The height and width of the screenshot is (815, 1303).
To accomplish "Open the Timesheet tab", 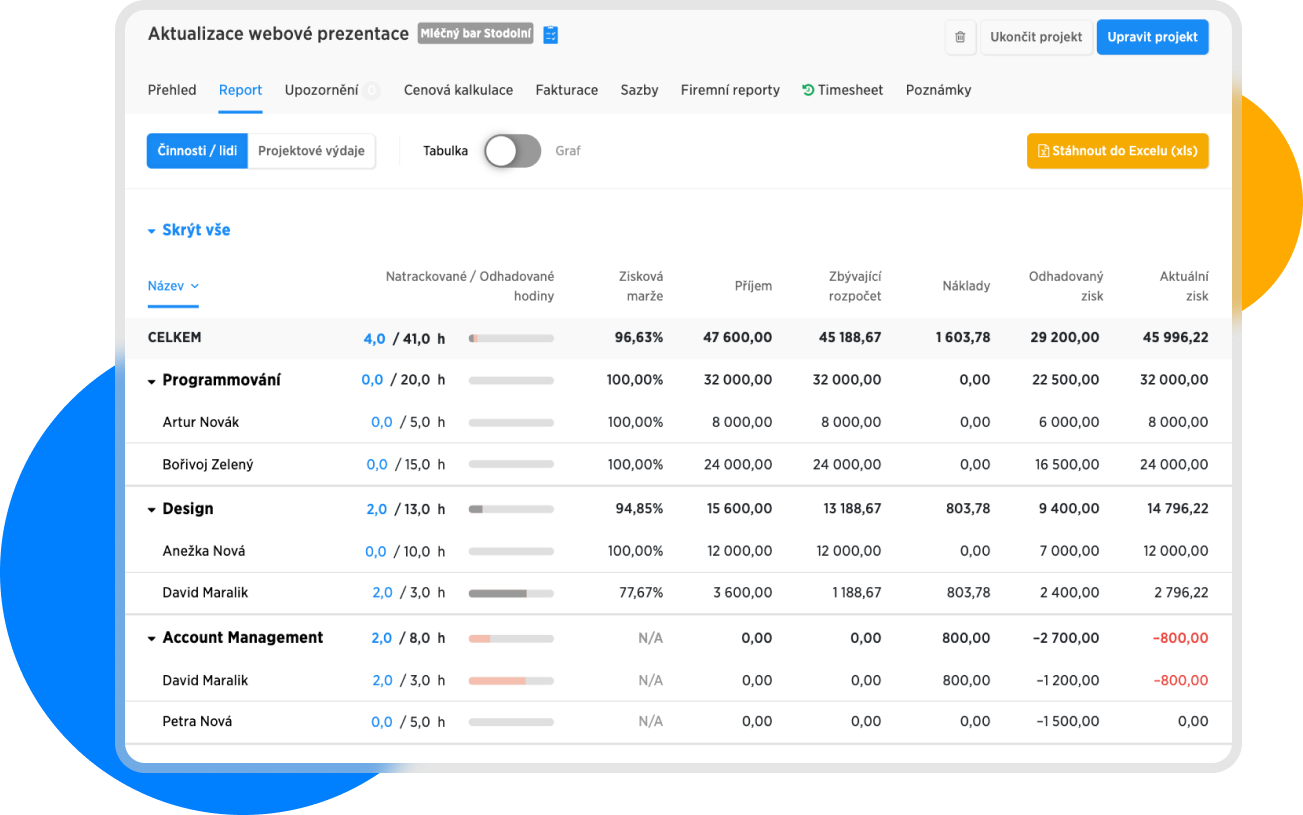I will (x=842, y=90).
